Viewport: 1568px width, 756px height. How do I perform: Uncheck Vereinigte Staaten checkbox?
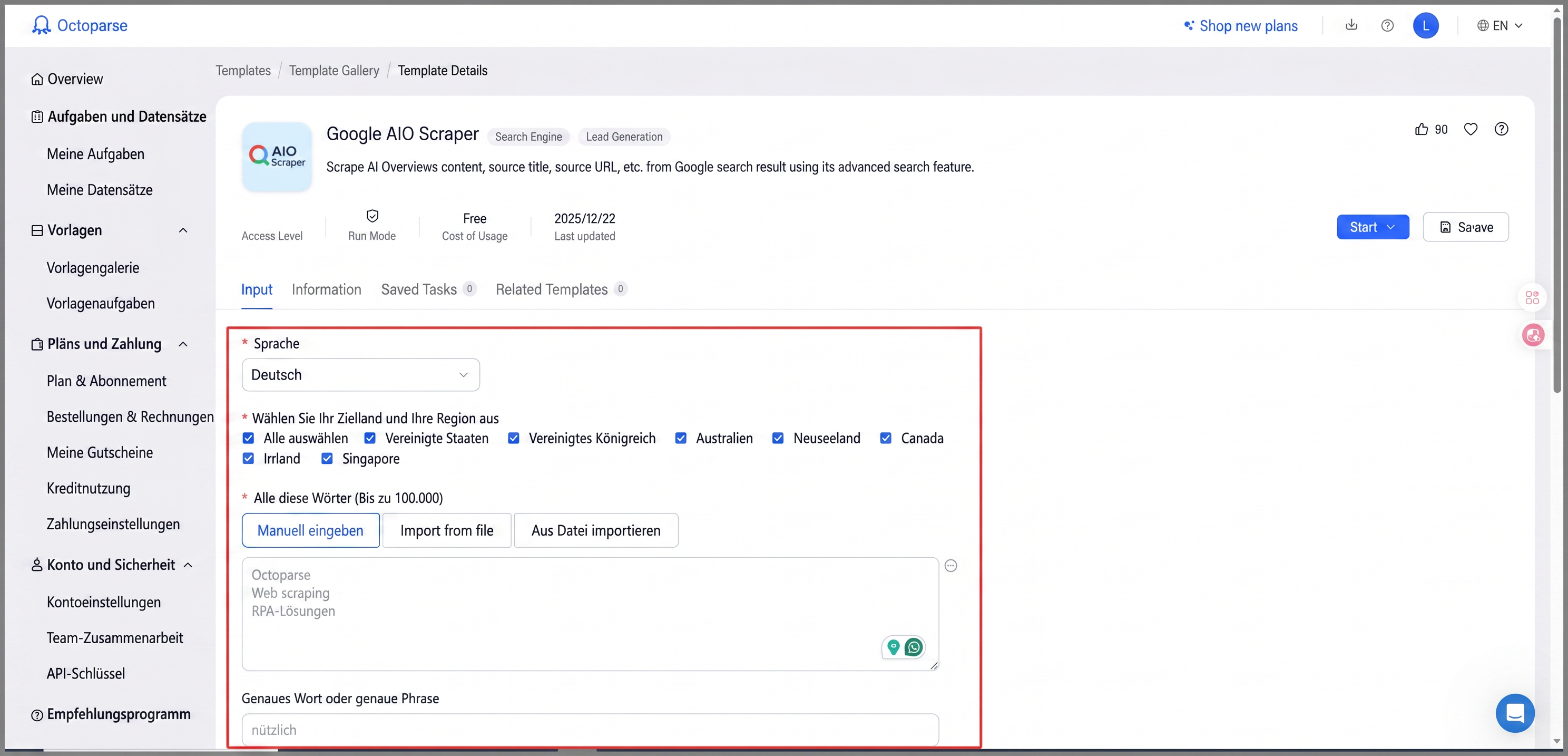tap(369, 438)
